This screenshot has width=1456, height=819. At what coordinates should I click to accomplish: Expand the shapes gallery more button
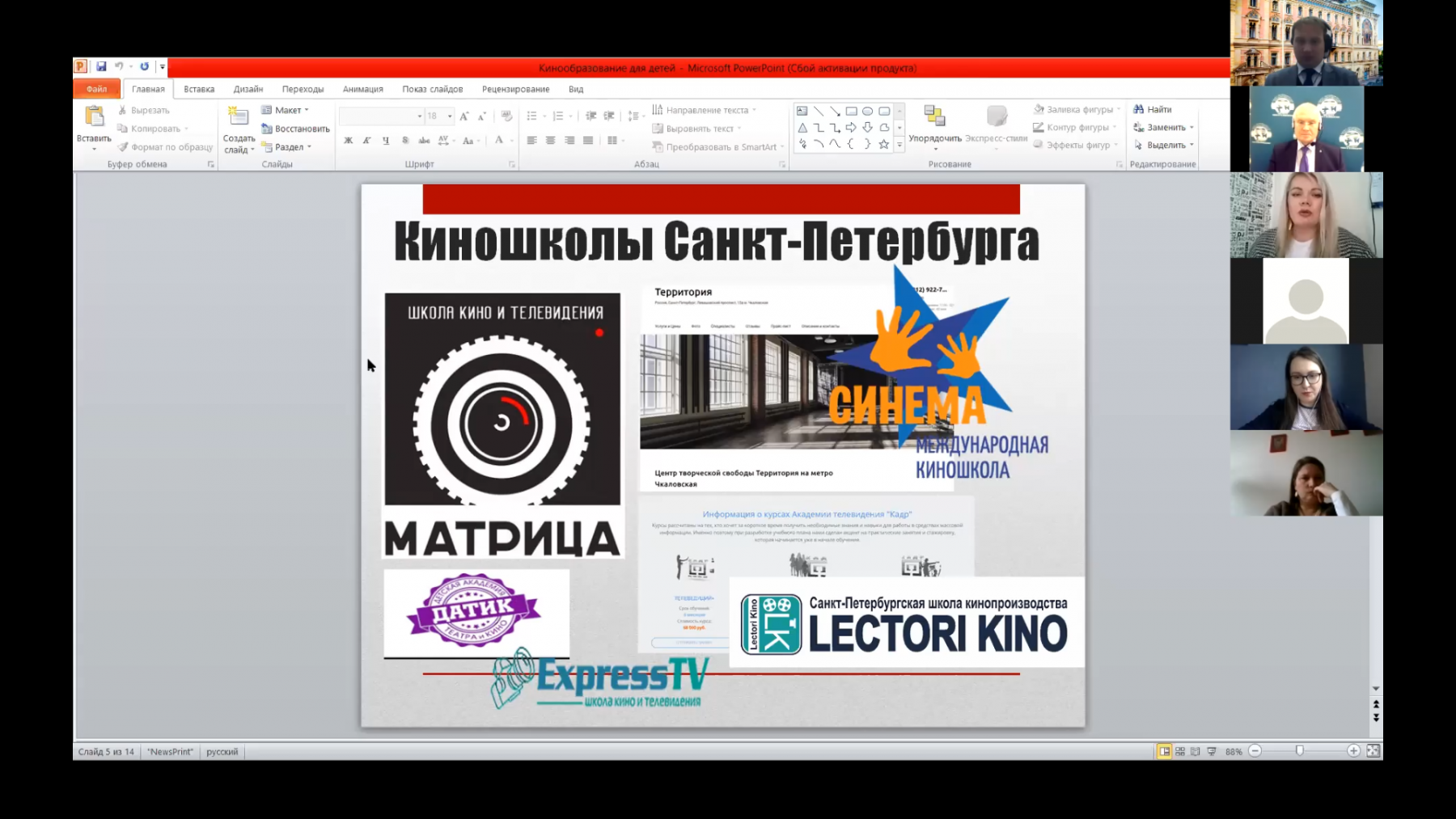[x=899, y=145]
